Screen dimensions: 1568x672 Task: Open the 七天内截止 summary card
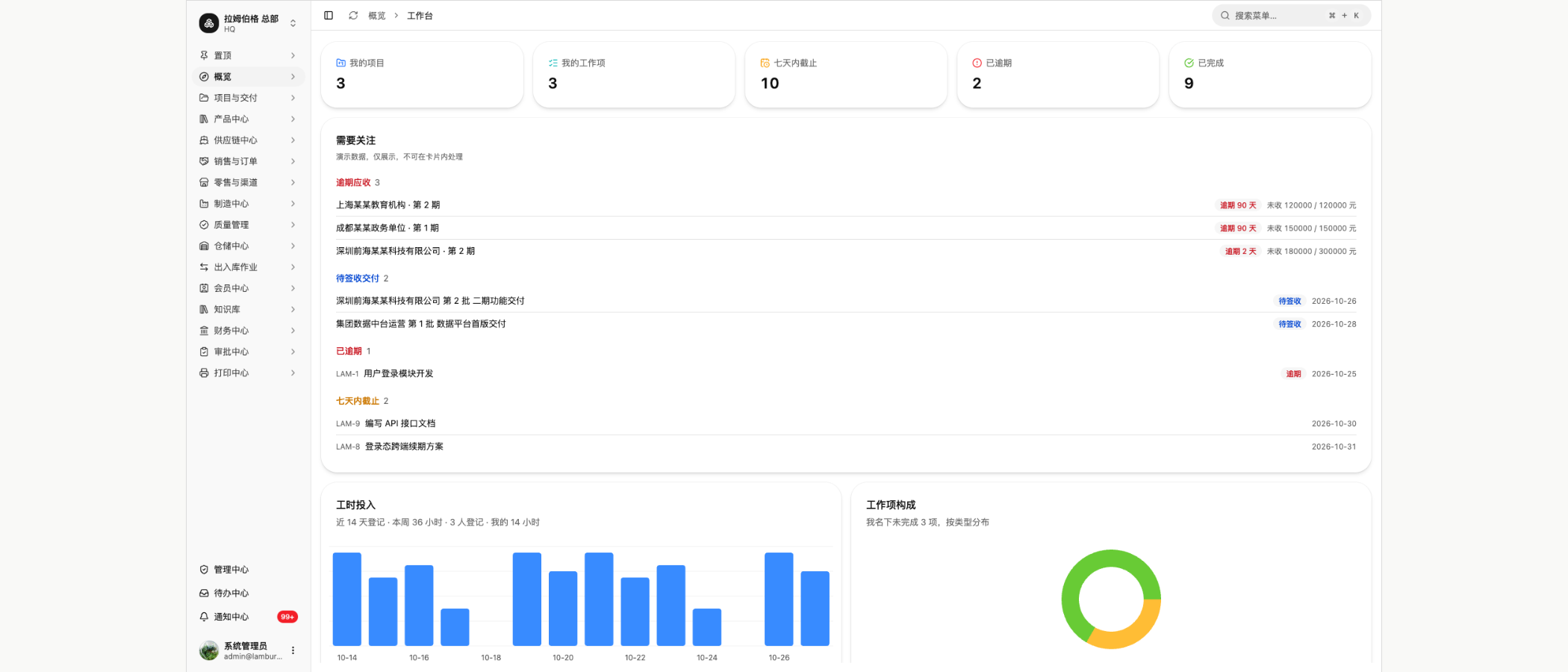tap(846, 75)
